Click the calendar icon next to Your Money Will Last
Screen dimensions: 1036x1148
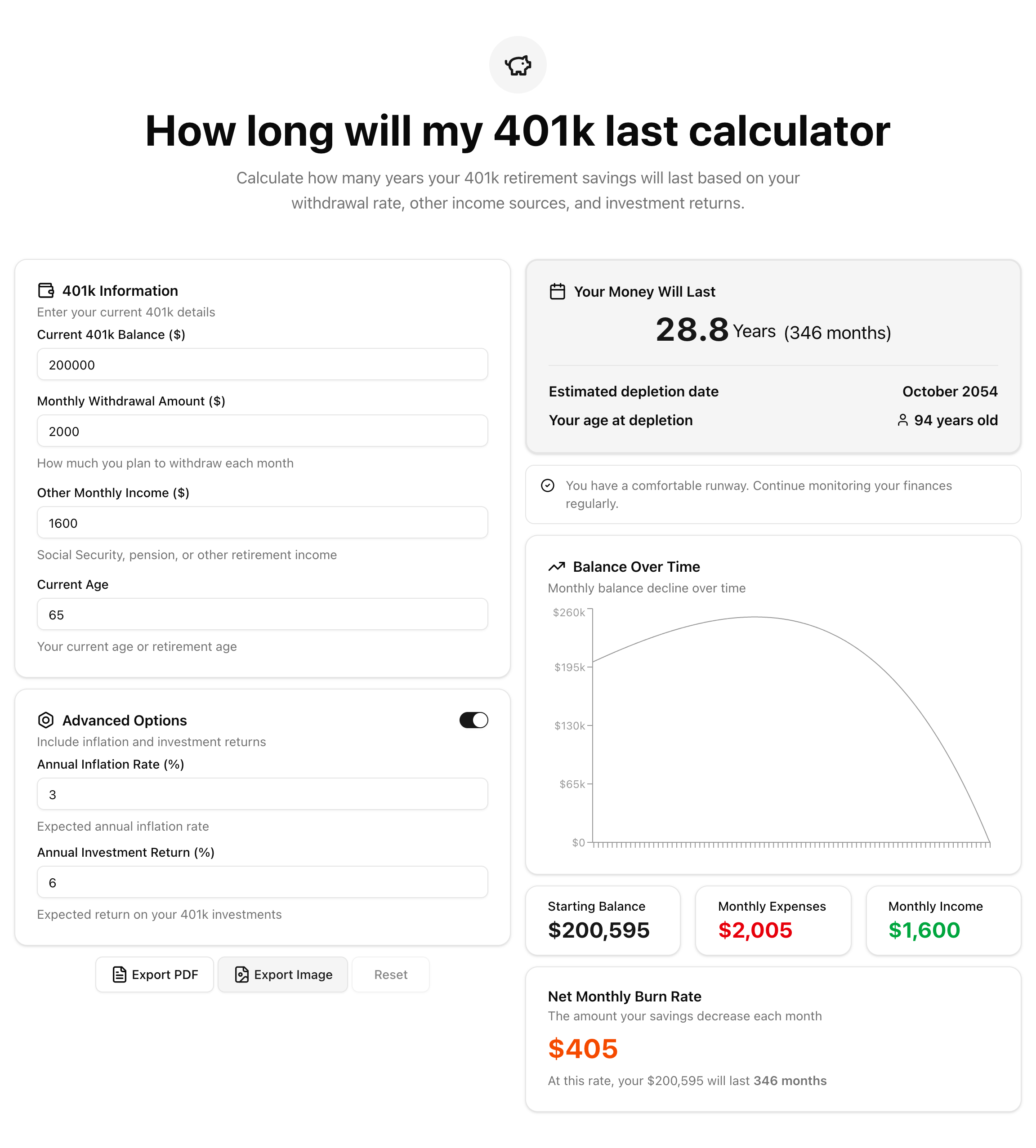point(557,291)
